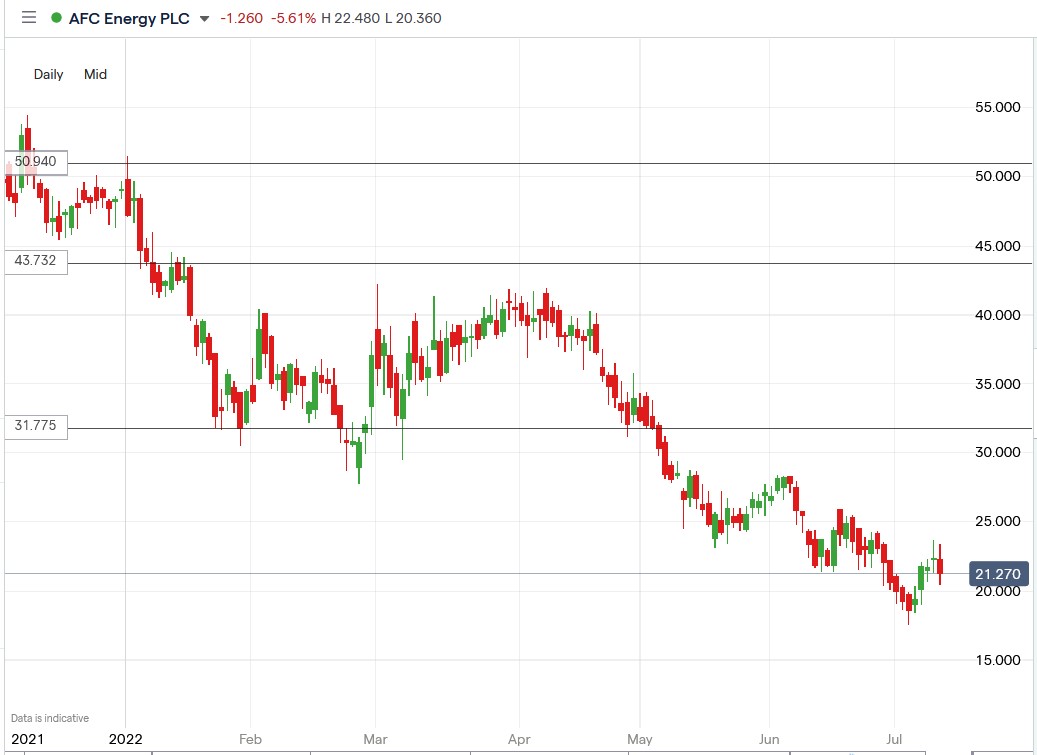Click the 31.775 price level label

coord(35,426)
